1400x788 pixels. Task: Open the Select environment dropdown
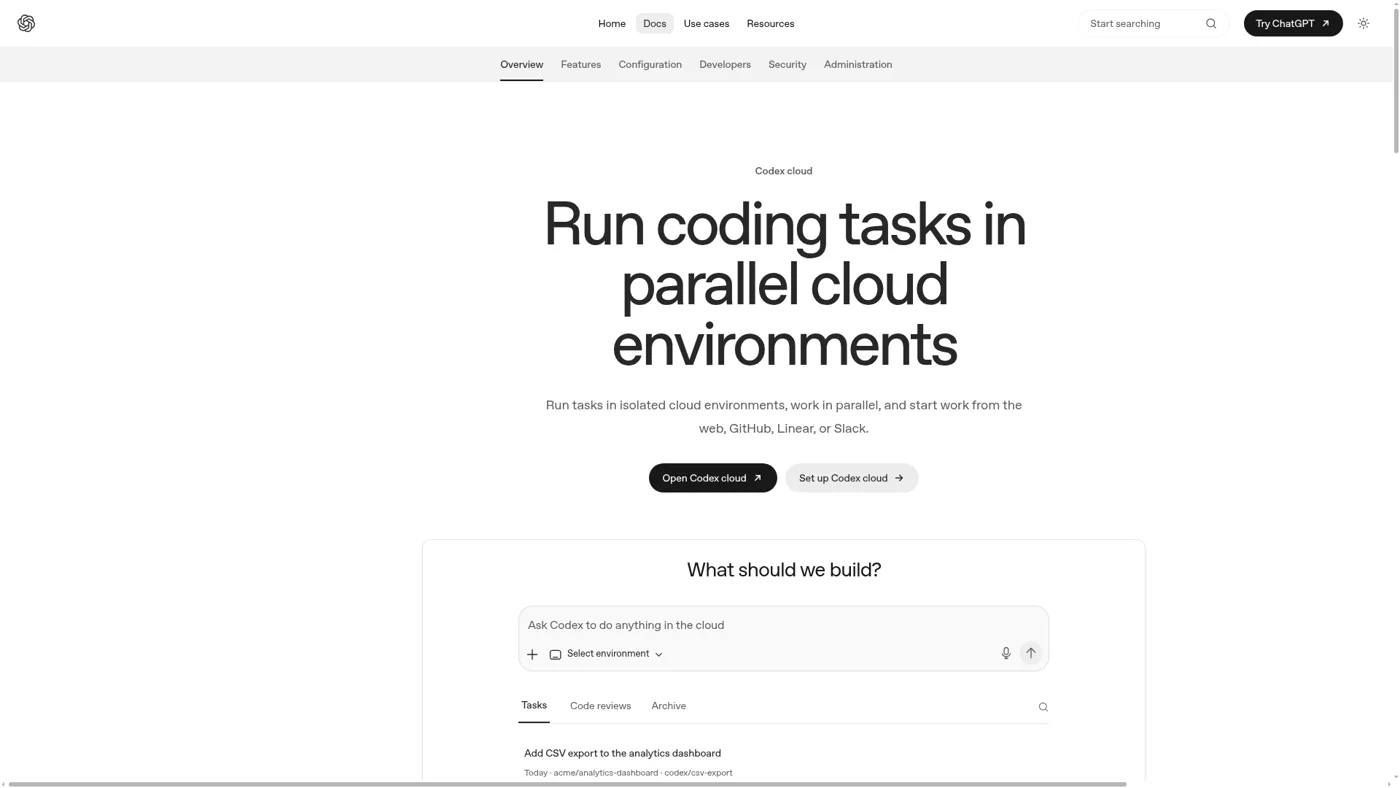click(606, 654)
